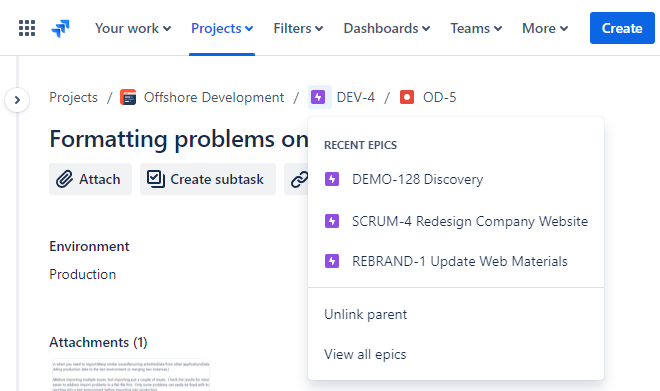Click the epic icon beside REBRAND-1
Viewport: 660px width, 391px height.
332,261
